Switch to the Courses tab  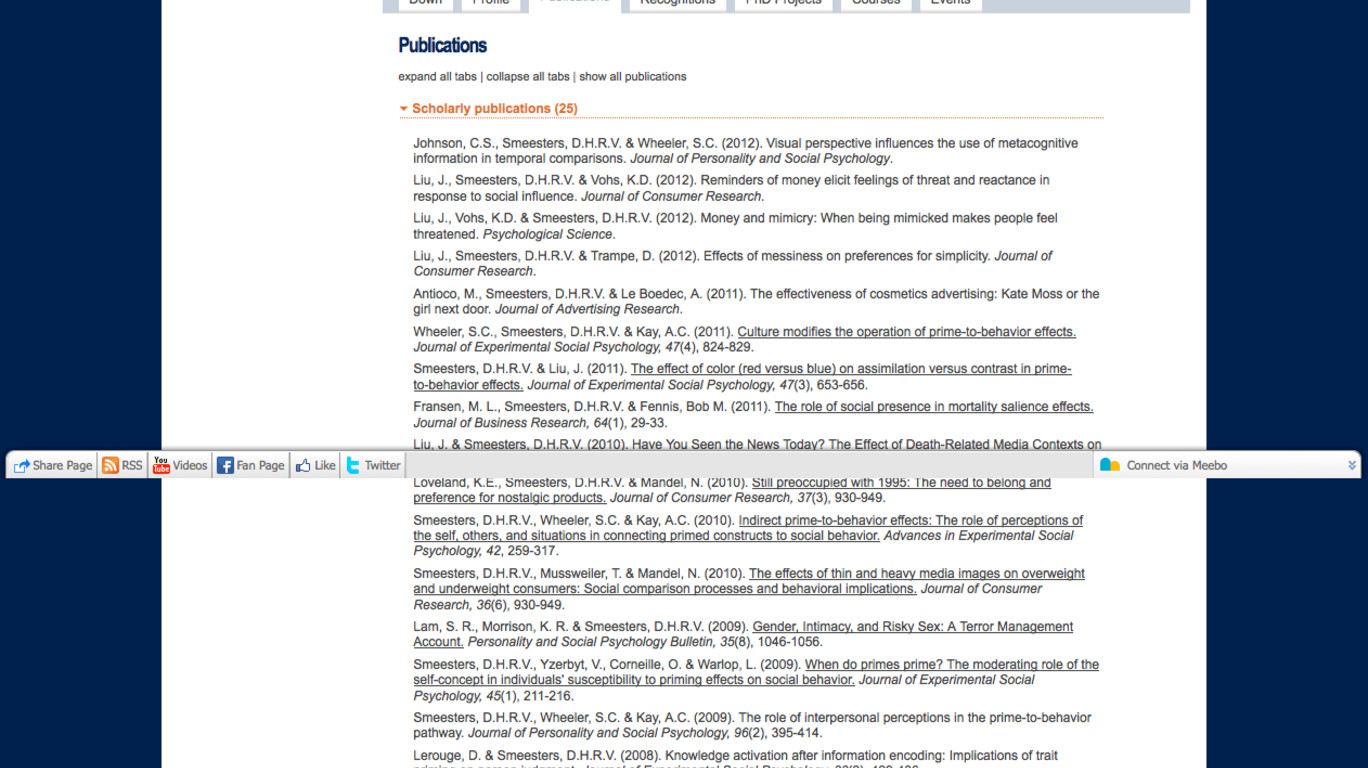875,3
